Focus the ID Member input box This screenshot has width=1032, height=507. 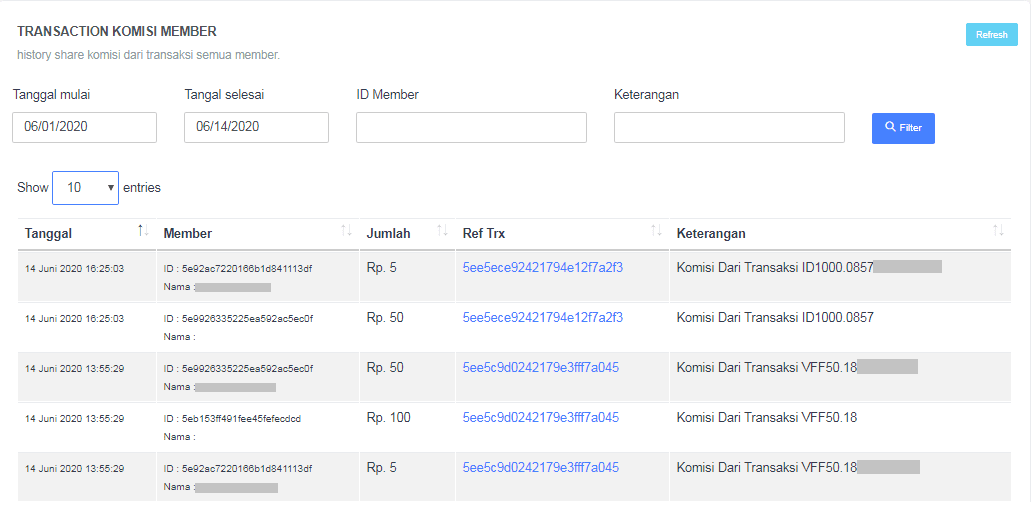tap(471, 127)
